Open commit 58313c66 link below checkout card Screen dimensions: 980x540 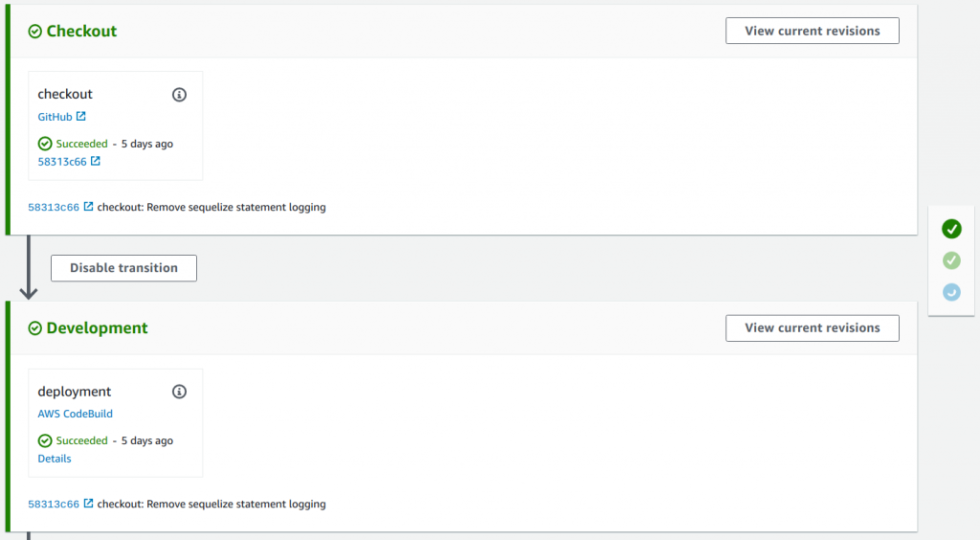coord(54,207)
